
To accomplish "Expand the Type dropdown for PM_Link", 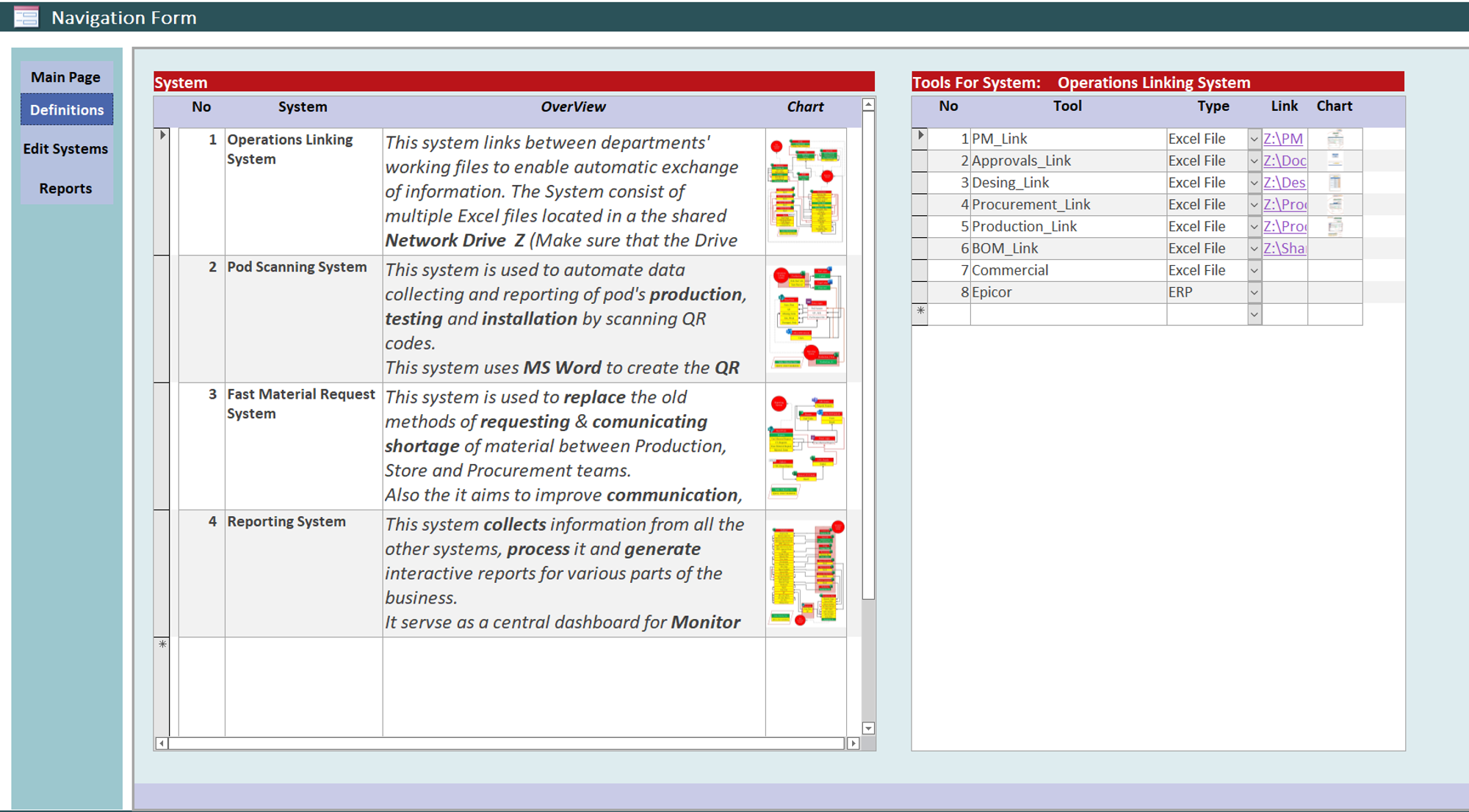I will [1254, 139].
